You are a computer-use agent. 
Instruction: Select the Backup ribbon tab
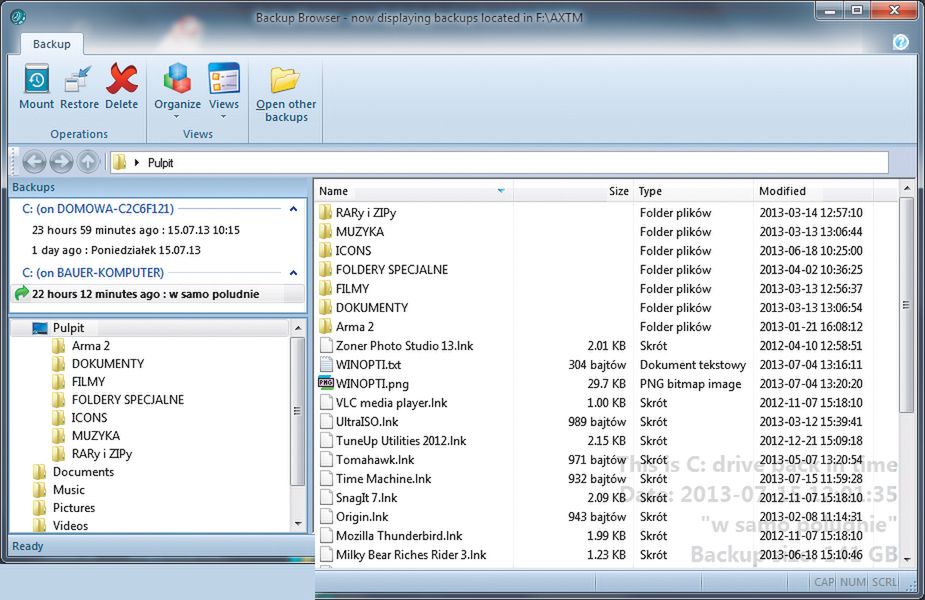pos(52,44)
